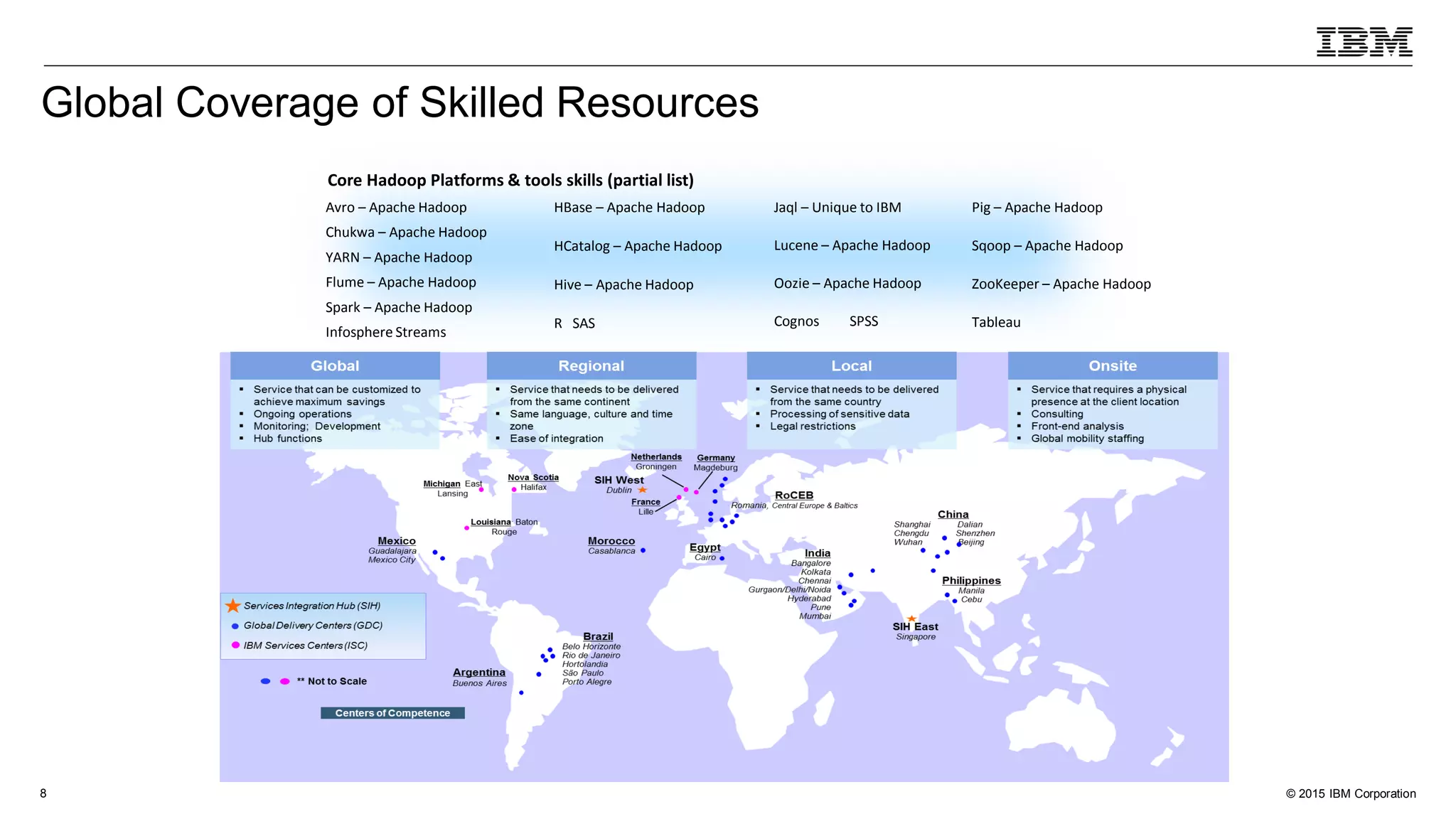Click Spark – Apache Hadoop

click(399, 307)
